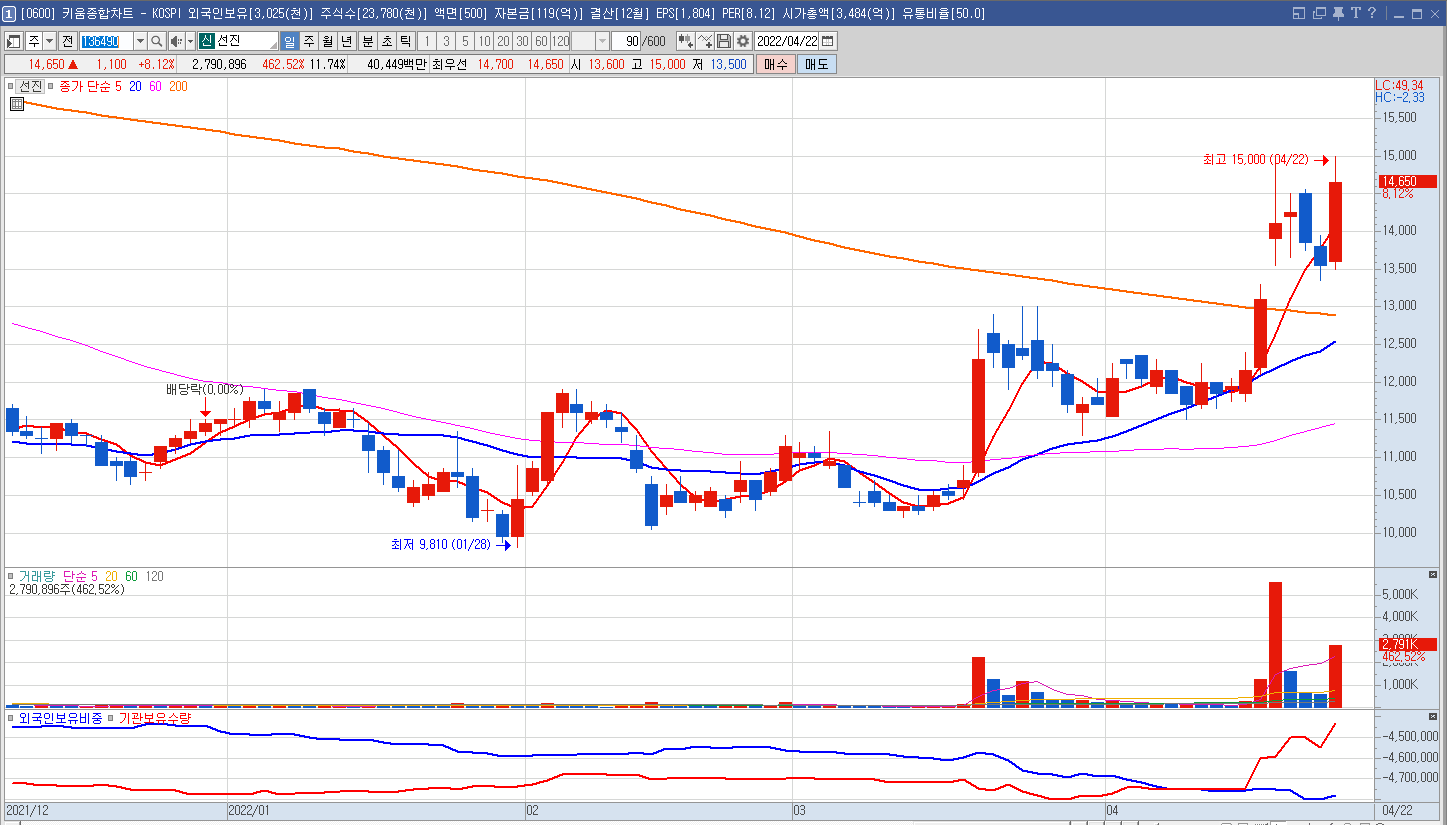Open the custom interval dropdown arrow
Viewport: 1447px width, 825px height.
click(602, 41)
